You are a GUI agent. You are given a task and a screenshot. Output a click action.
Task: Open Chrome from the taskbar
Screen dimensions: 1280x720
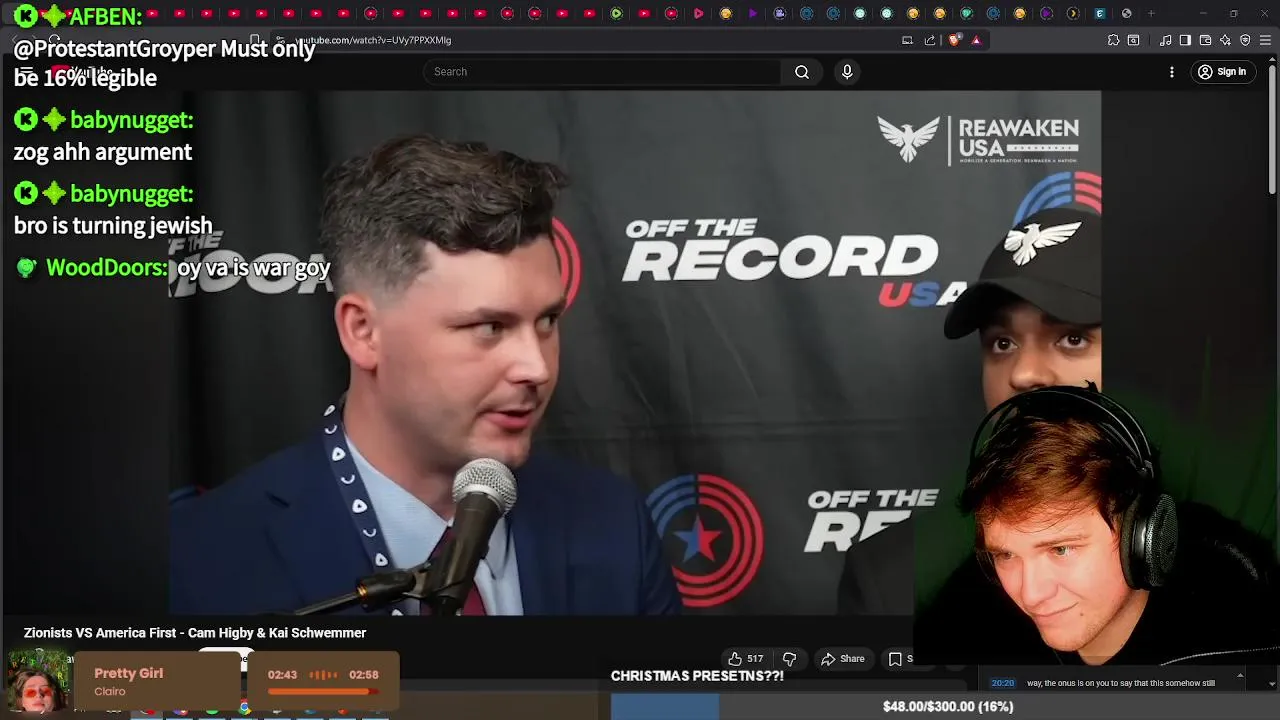pyautogui.click(x=244, y=708)
